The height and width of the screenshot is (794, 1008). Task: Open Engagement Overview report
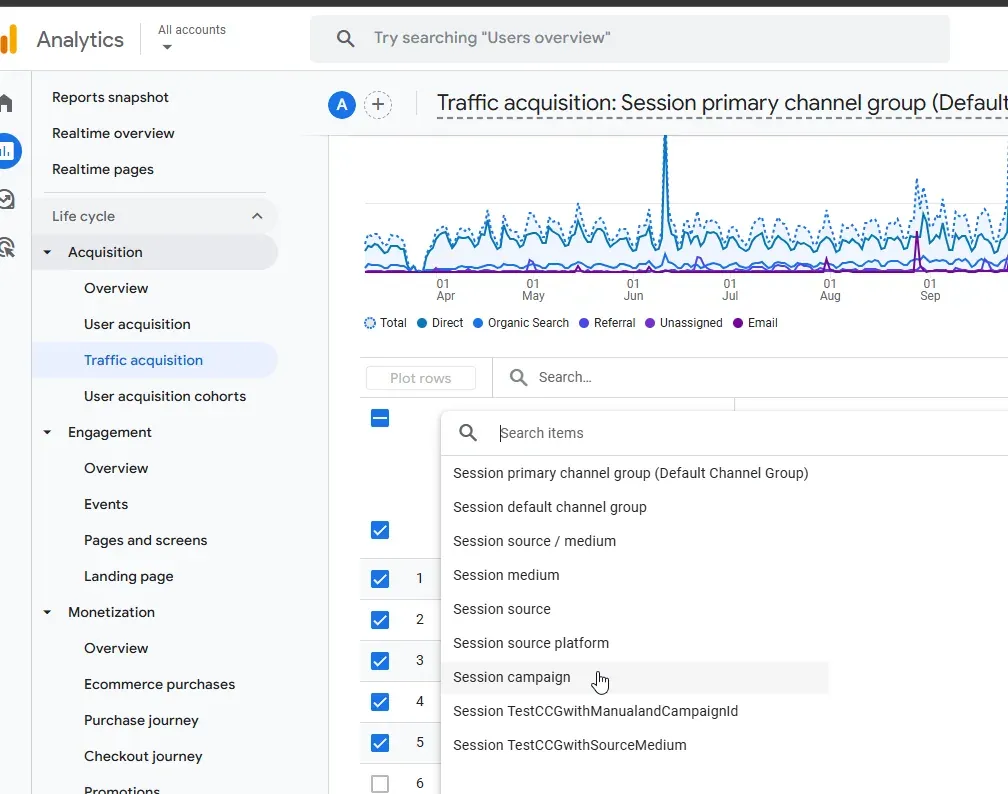(116, 468)
